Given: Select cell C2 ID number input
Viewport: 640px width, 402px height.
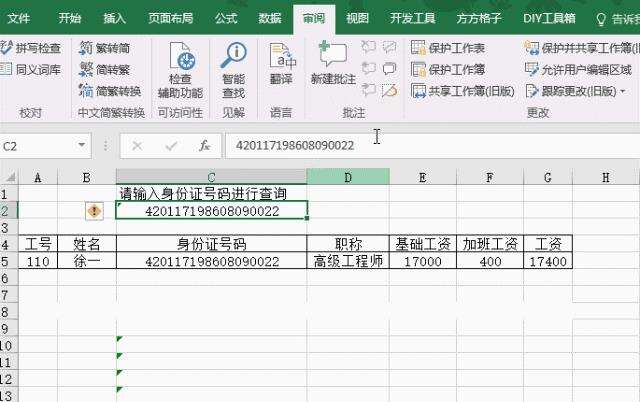Looking at the screenshot, I should click(211, 211).
